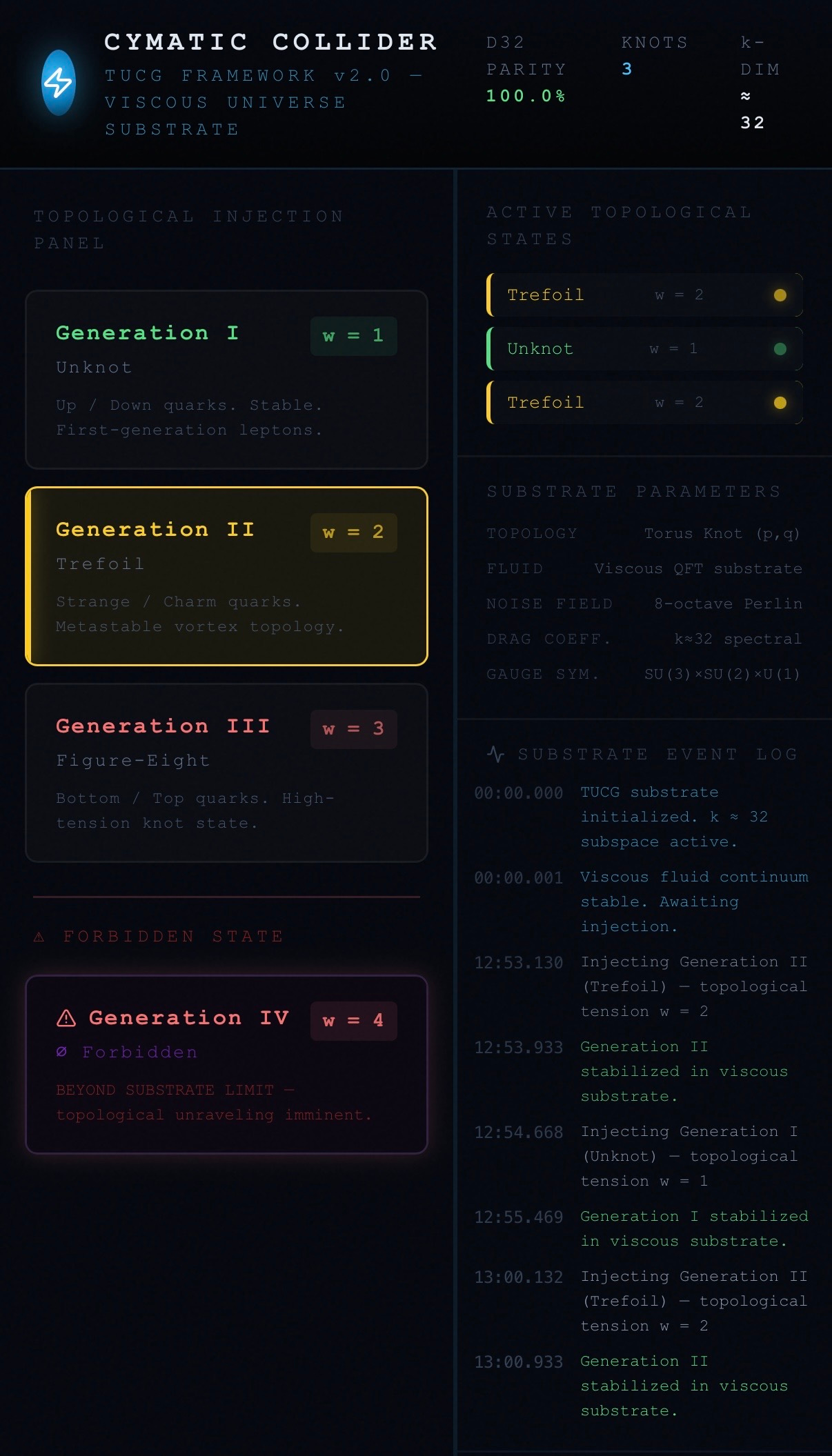The height and width of the screenshot is (1456, 832).
Task: Click the 12:53.933 stabilized log entry
Action: 642,1071
